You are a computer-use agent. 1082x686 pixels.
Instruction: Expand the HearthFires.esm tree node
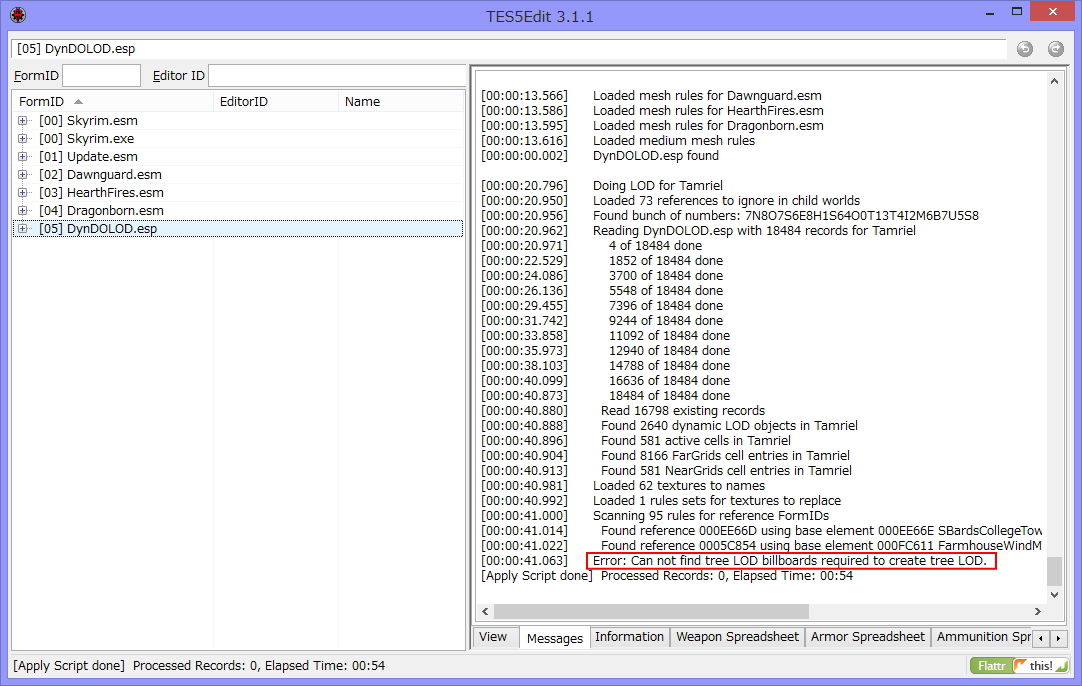(x=23, y=193)
